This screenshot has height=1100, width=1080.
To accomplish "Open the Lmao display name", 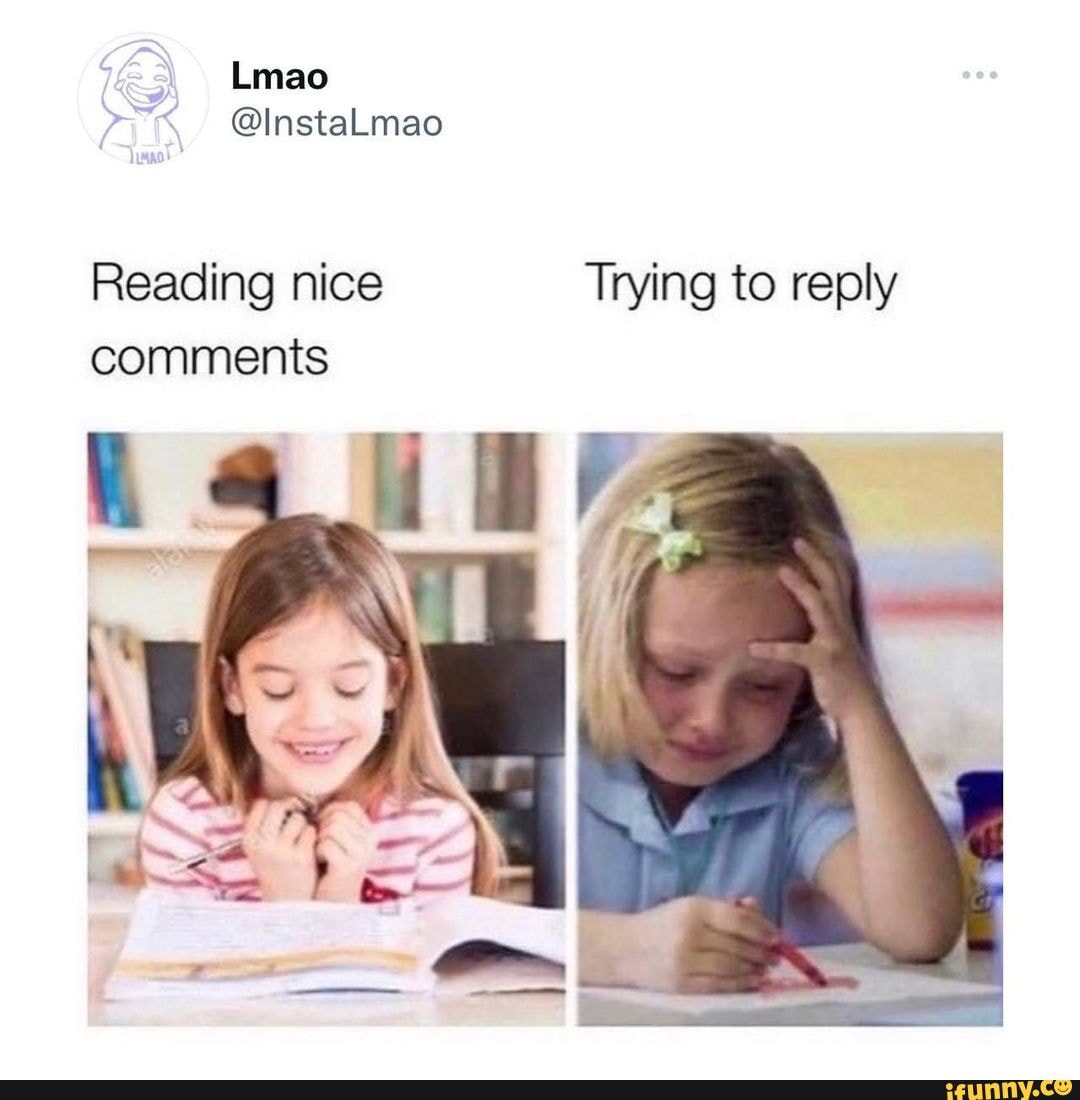I will point(279,76).
